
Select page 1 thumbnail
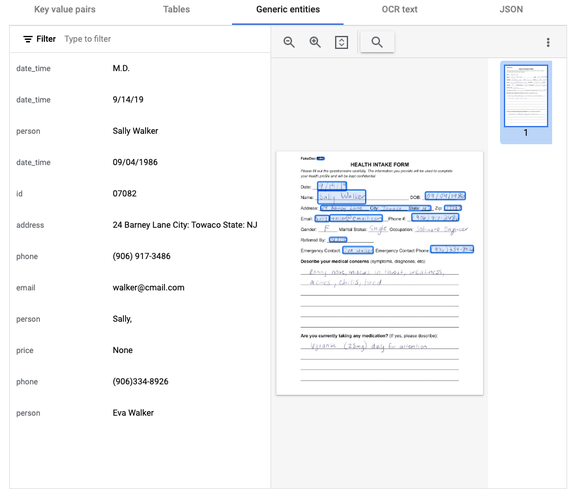coord(526,102)
